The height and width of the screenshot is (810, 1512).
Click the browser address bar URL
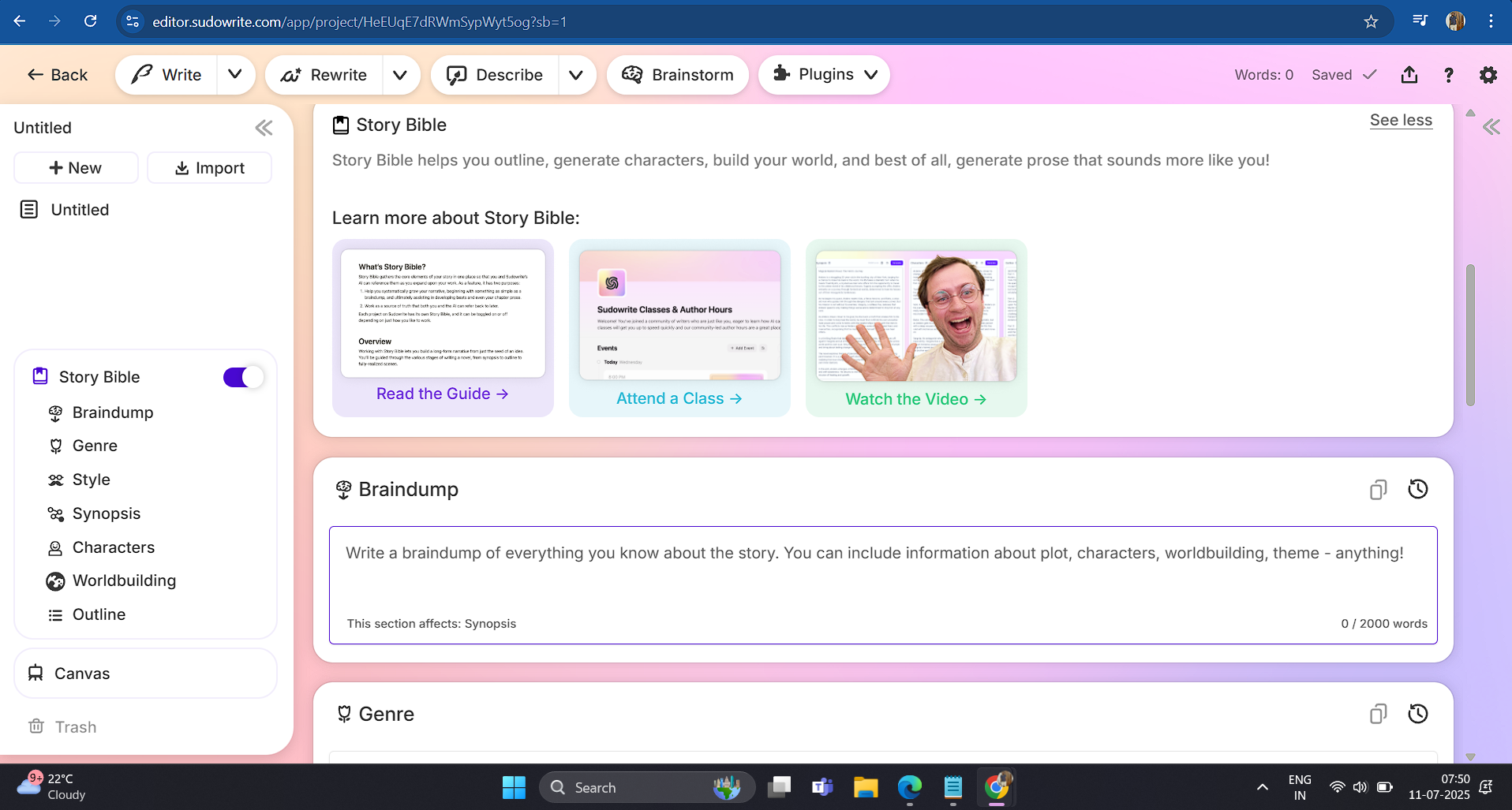[360, 21]
